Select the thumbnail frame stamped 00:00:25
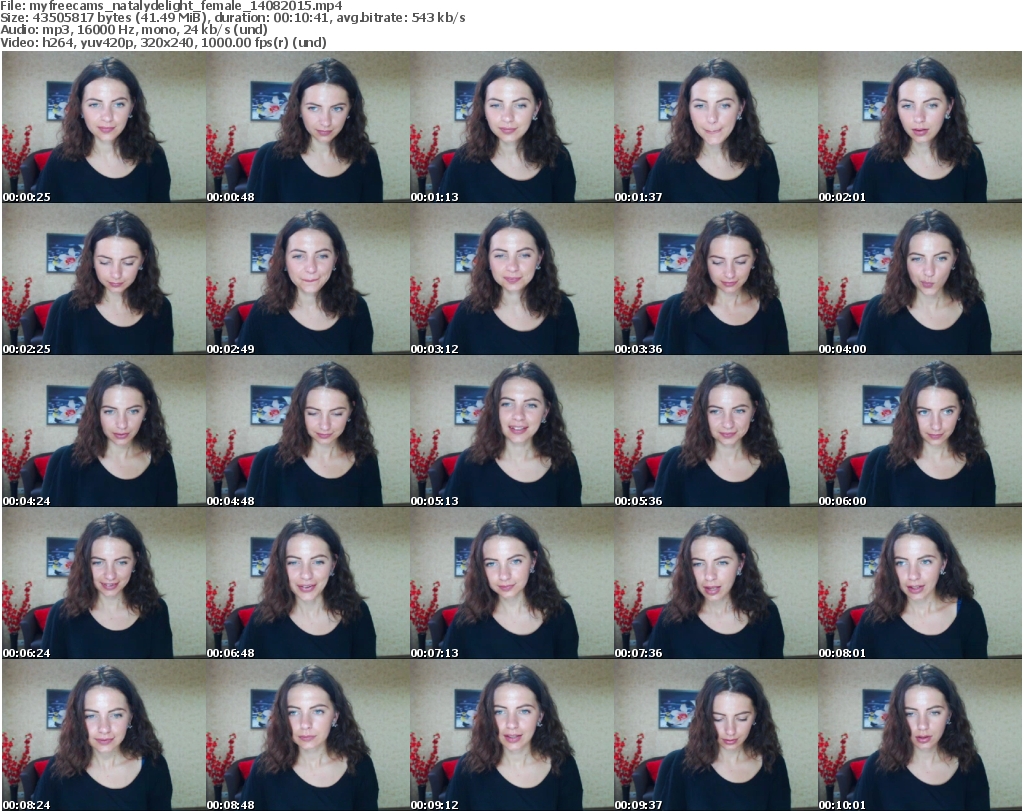The image size is (1024, 811). coord(104,127)
